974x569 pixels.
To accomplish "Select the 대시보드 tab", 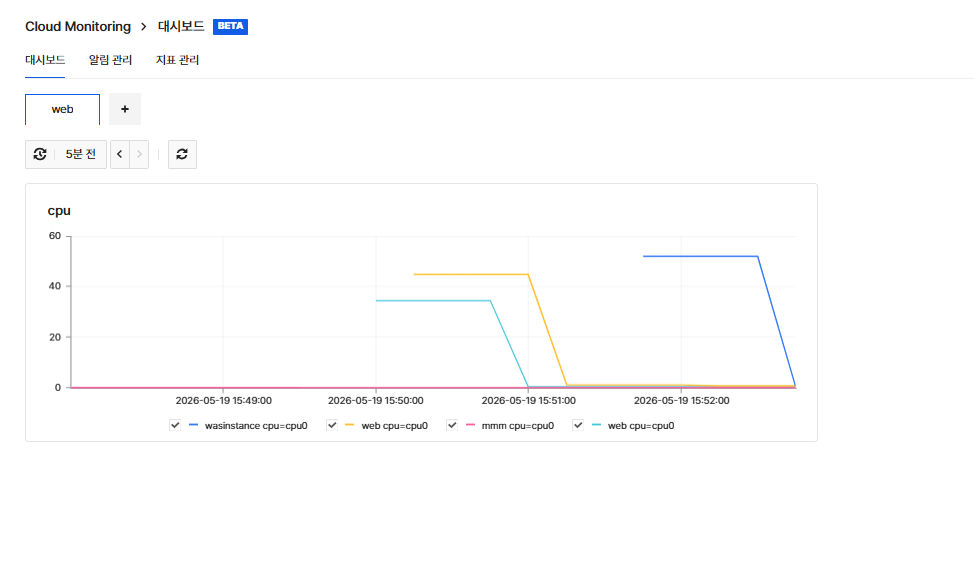I will [45, 60].
